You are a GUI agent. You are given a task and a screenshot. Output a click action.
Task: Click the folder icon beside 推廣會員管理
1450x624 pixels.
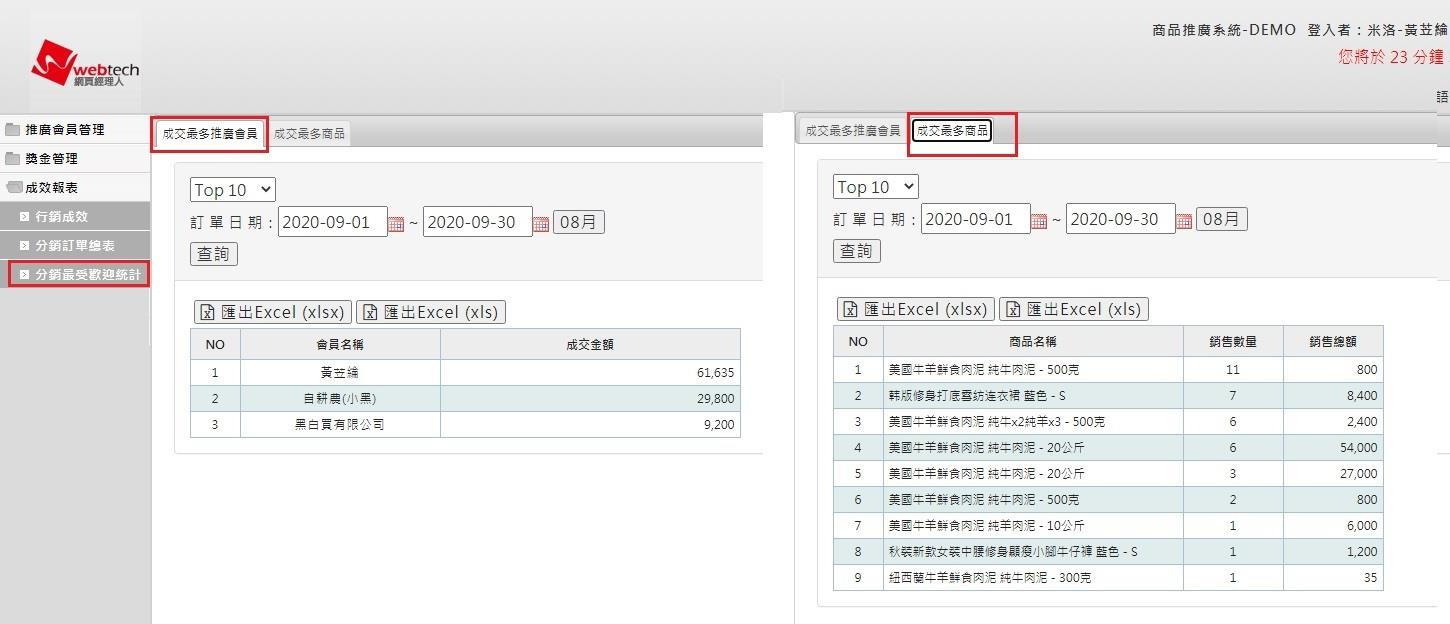(13, 130)
